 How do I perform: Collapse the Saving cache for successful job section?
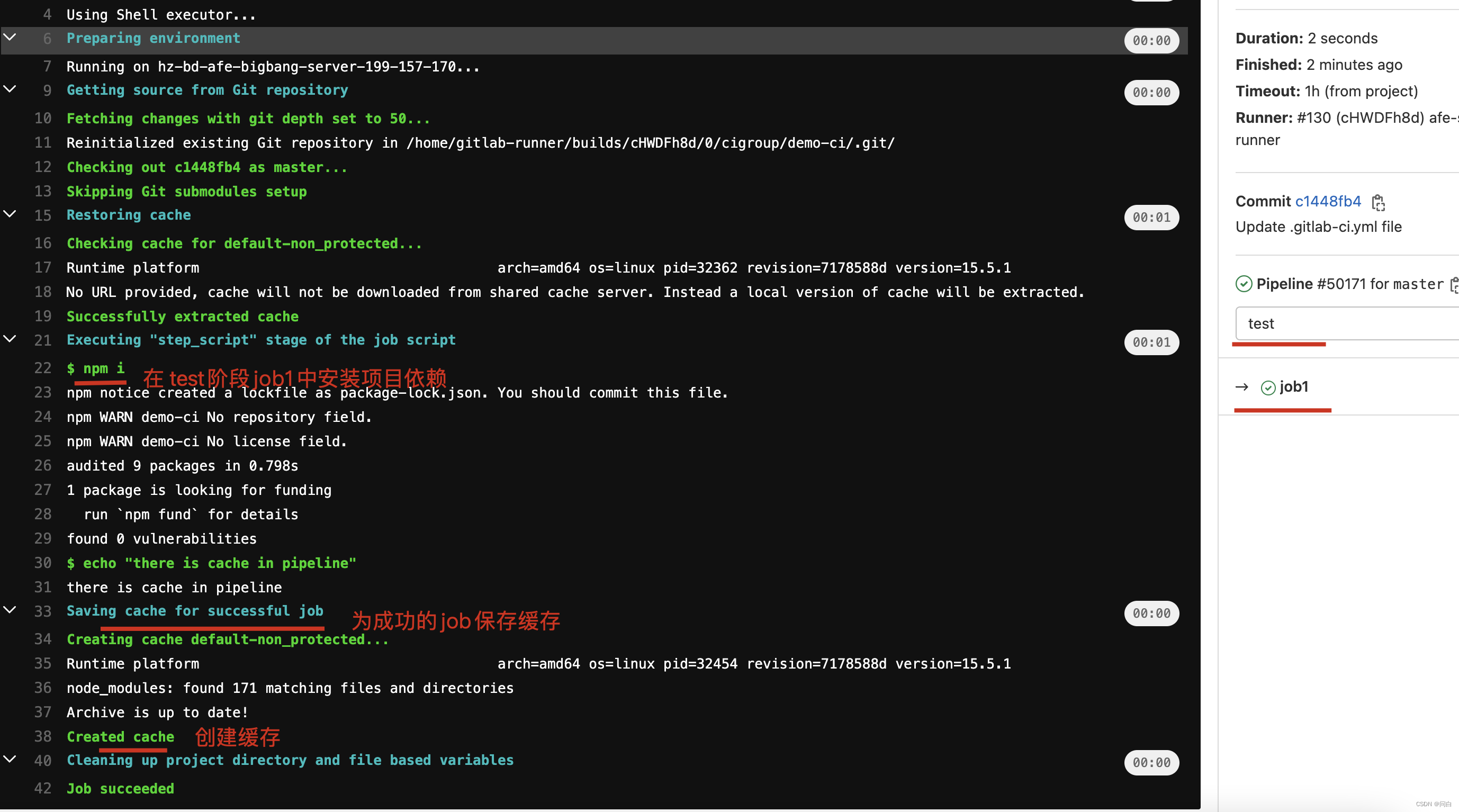(9, 609)
